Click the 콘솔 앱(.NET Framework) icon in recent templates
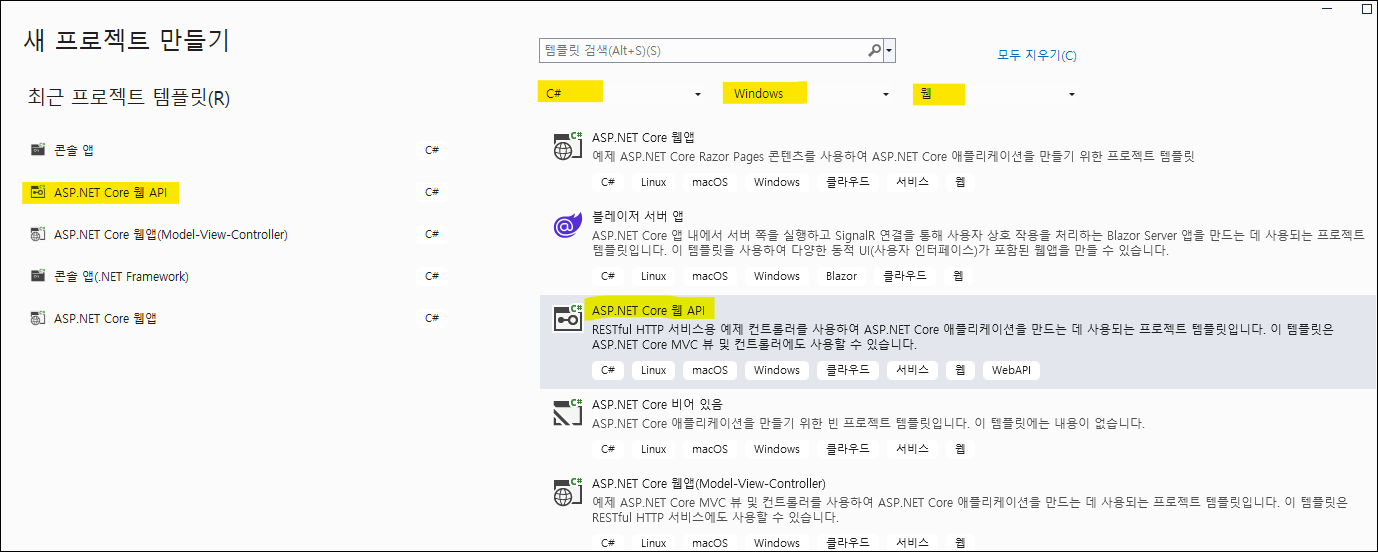This screenshot has height=552, width=1378. tap(38, 276)
